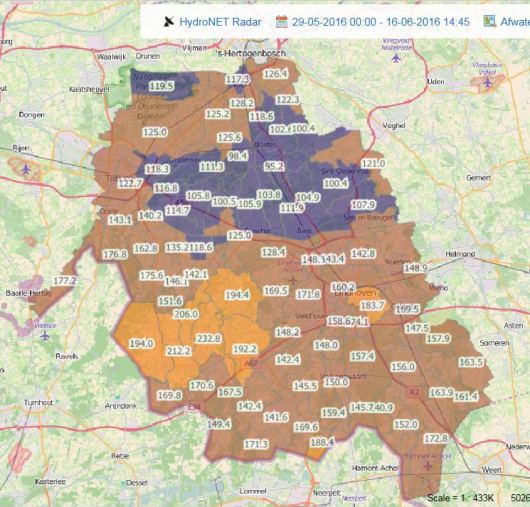Screen dimensions: 530x507
Task: Click the 149.4 value label
Action: (219, 424)
